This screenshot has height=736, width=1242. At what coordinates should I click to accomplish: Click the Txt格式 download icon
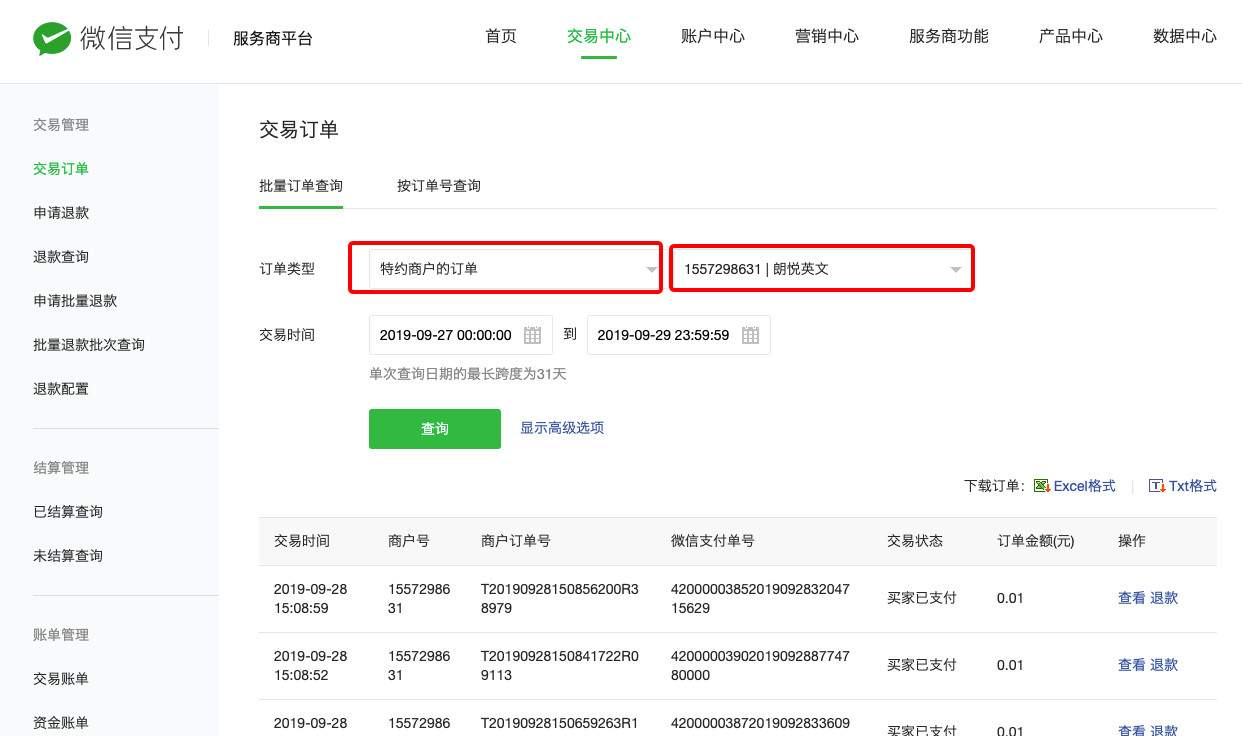(1157, 486)
